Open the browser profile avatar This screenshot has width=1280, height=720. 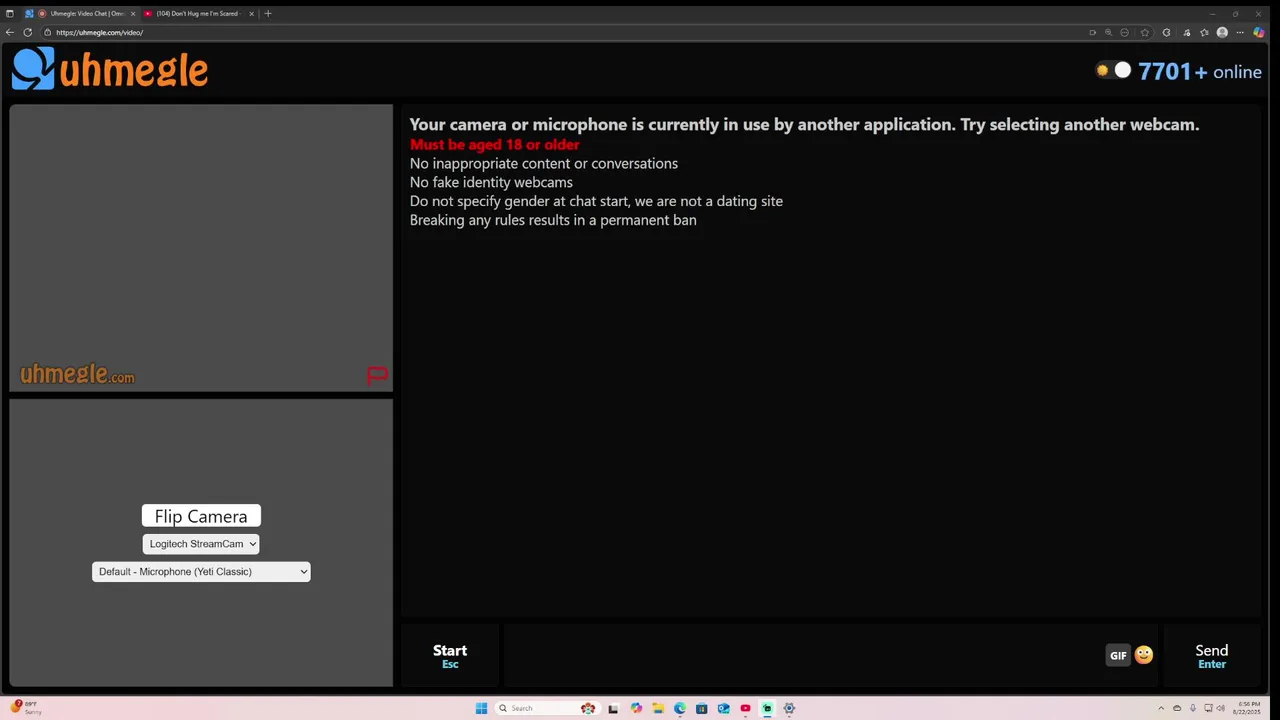click(x=1222, y=32)
